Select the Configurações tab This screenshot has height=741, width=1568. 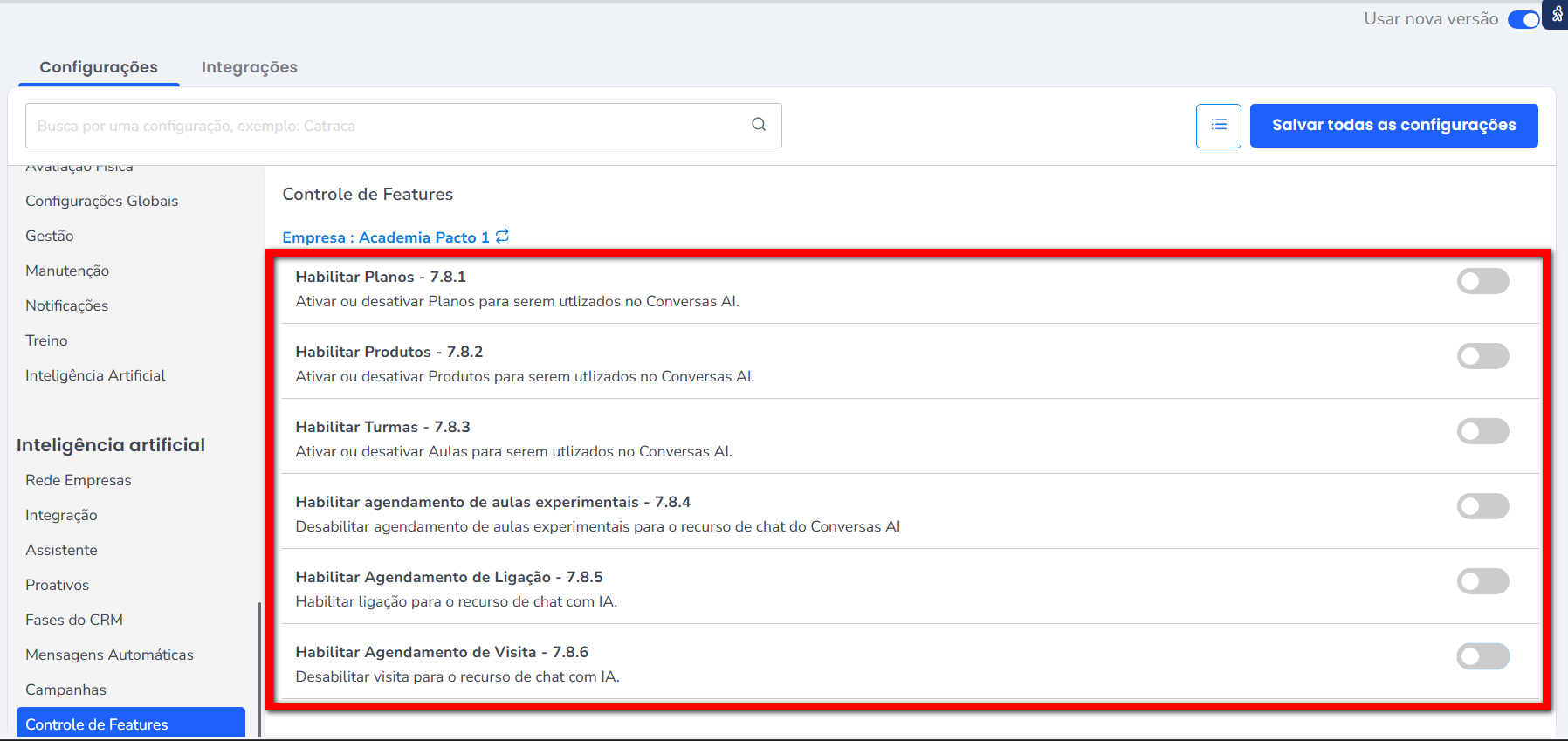click(x=99, y=67)
